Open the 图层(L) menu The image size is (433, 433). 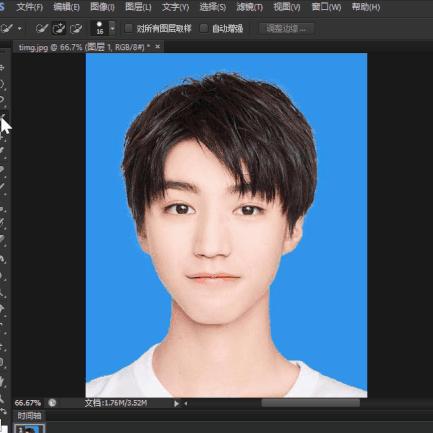pos(138,7)
